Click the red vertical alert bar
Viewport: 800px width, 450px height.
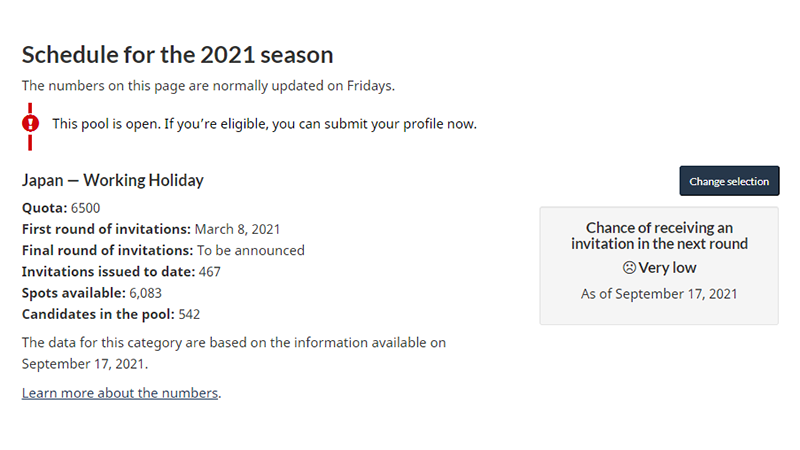click(x=30, y=127)
